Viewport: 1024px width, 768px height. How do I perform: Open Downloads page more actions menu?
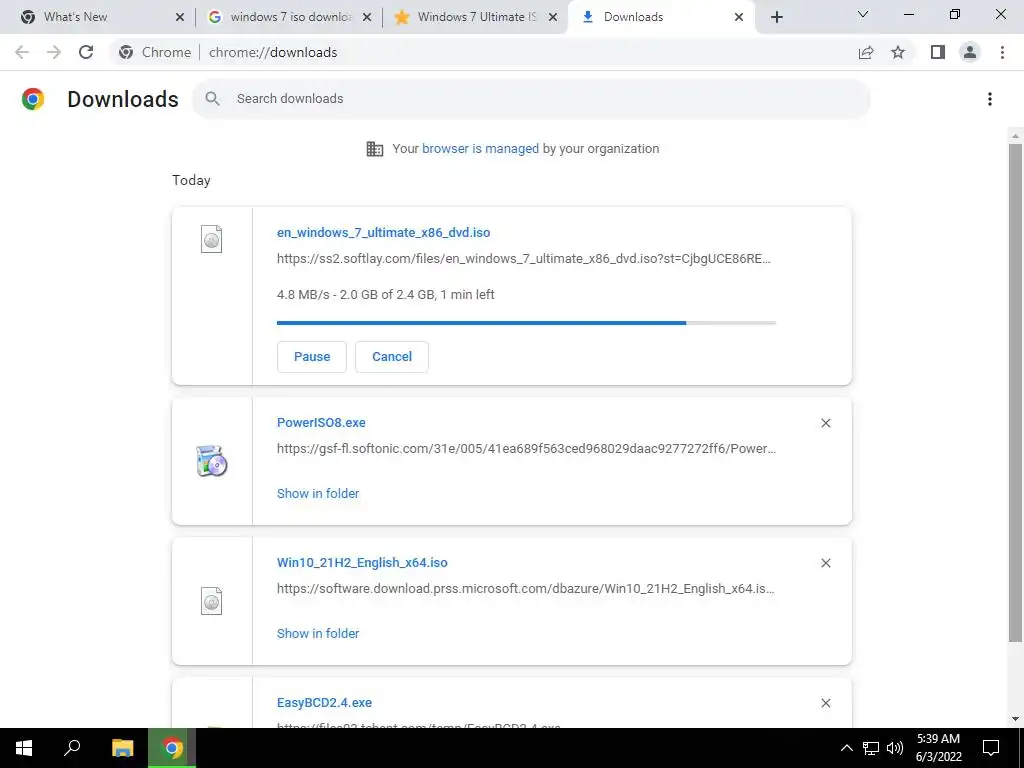point(990,99)
